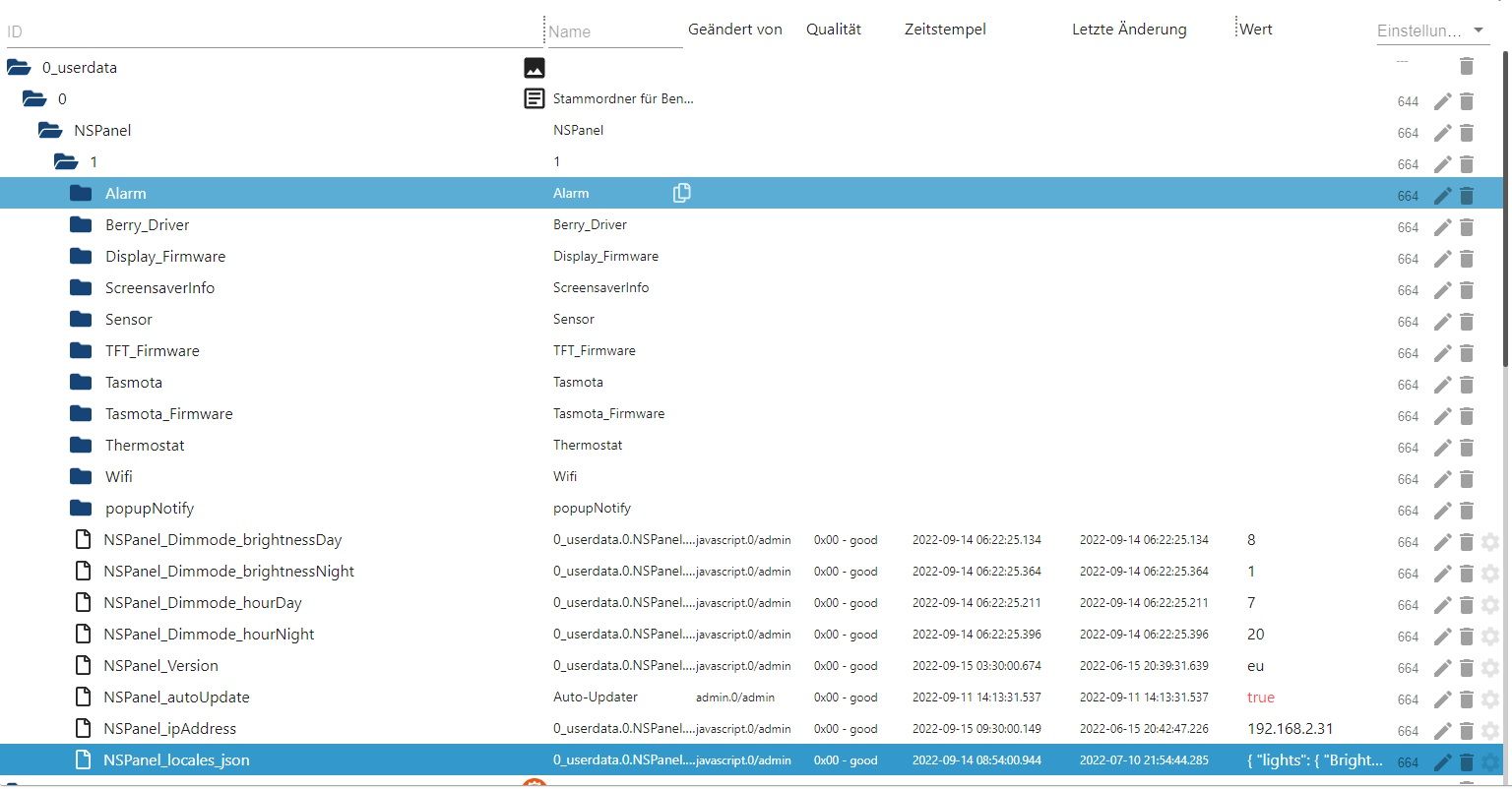
Task: Click the locales JSON value cell
Action: point(1314,760)
